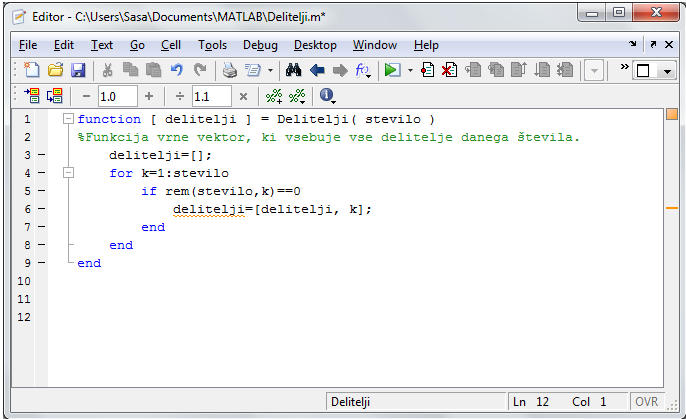Click the Clear breakpoints icon
The image size is (686, 419).
450,70
